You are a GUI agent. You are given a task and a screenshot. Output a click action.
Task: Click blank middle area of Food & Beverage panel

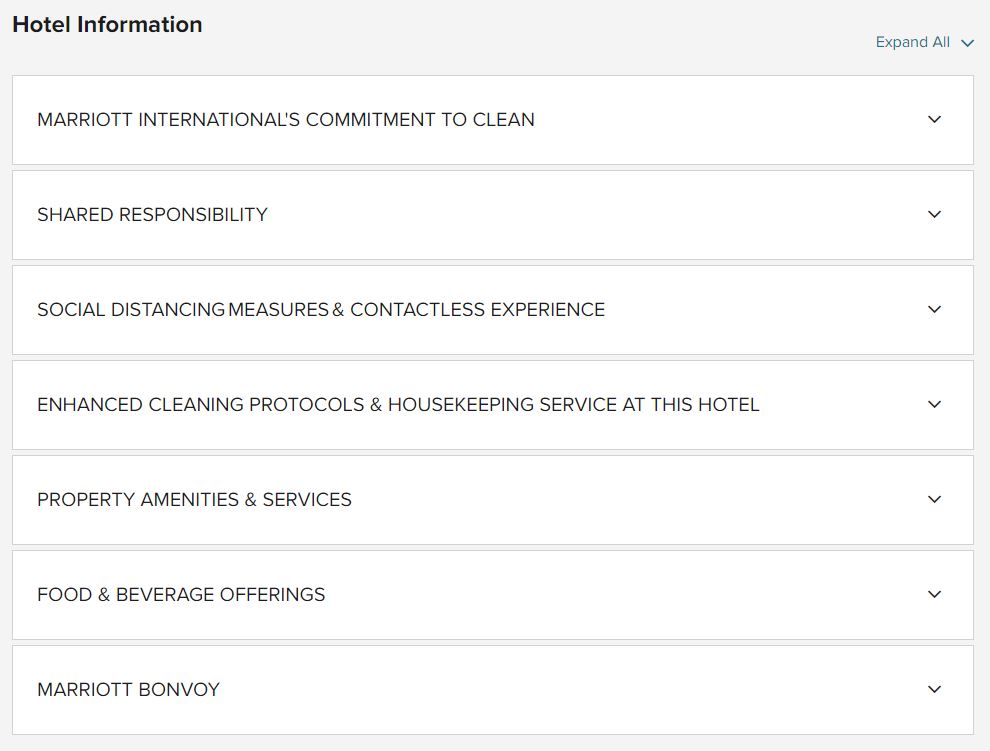click(x=620, y=595)
